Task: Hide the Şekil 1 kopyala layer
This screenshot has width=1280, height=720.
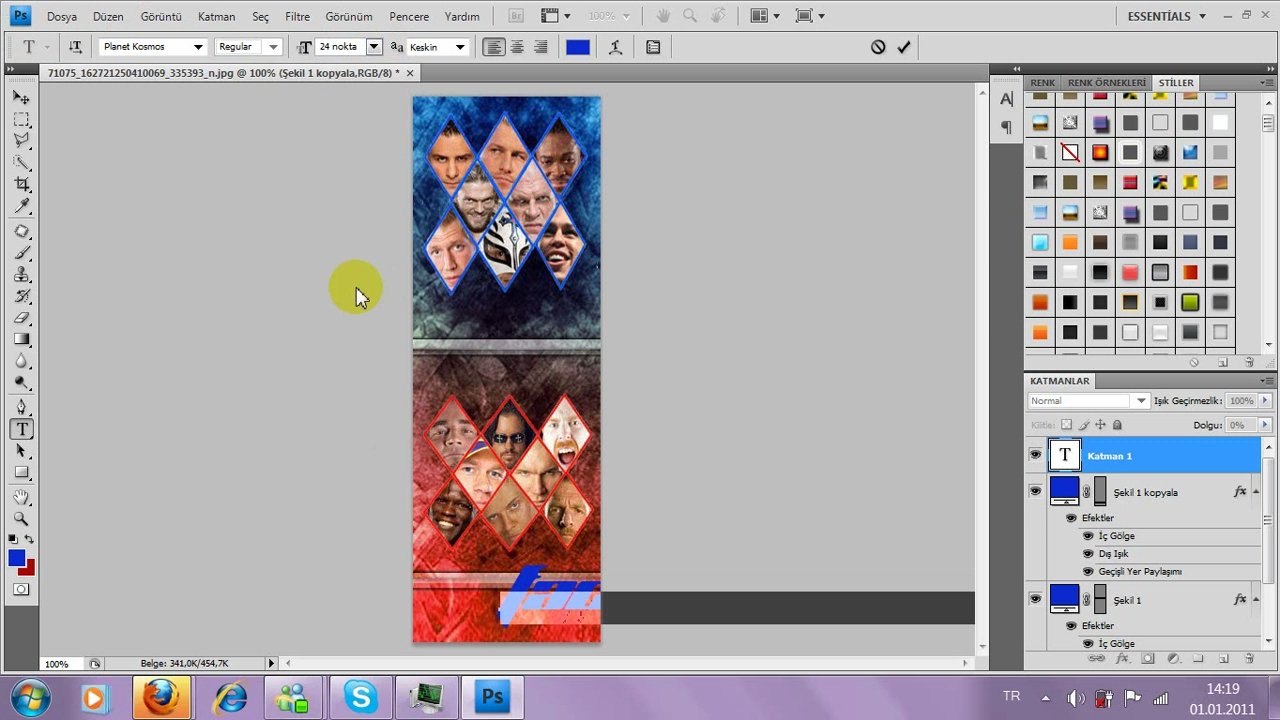Action: (1035, 491)
